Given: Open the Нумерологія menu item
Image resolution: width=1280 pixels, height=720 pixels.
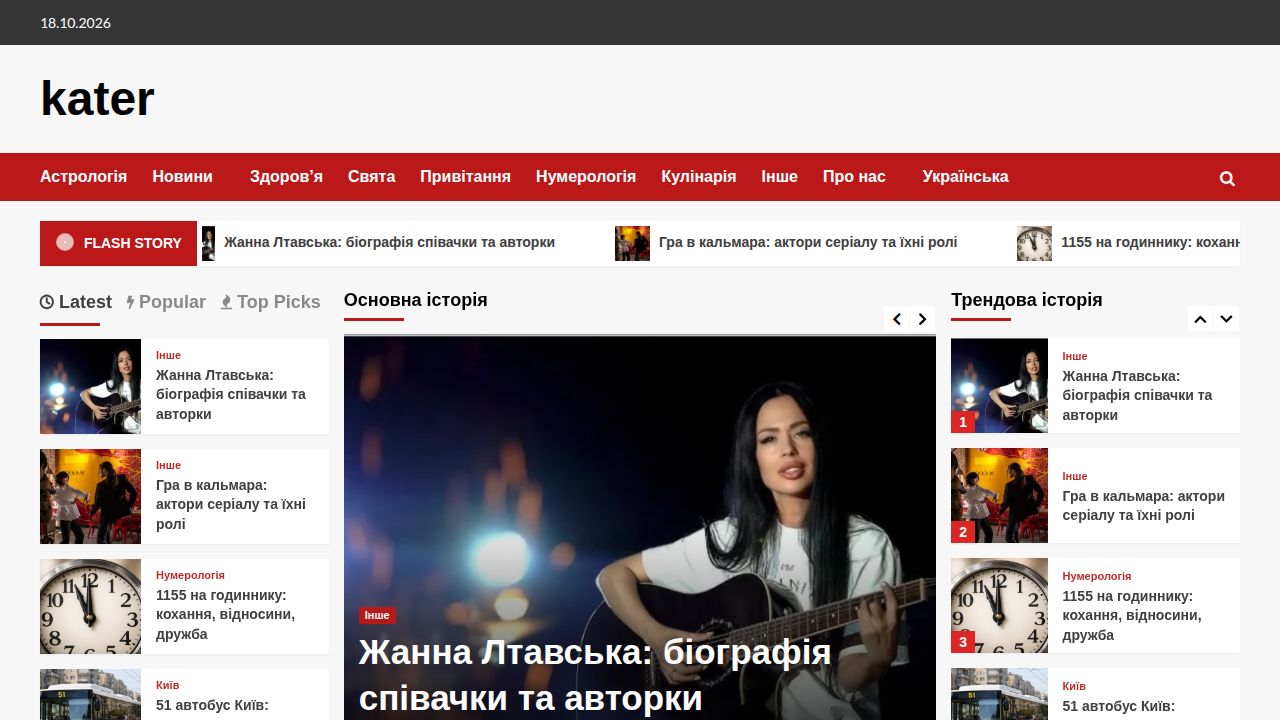Looking at the screenshot, I should (x=586, y=177).
